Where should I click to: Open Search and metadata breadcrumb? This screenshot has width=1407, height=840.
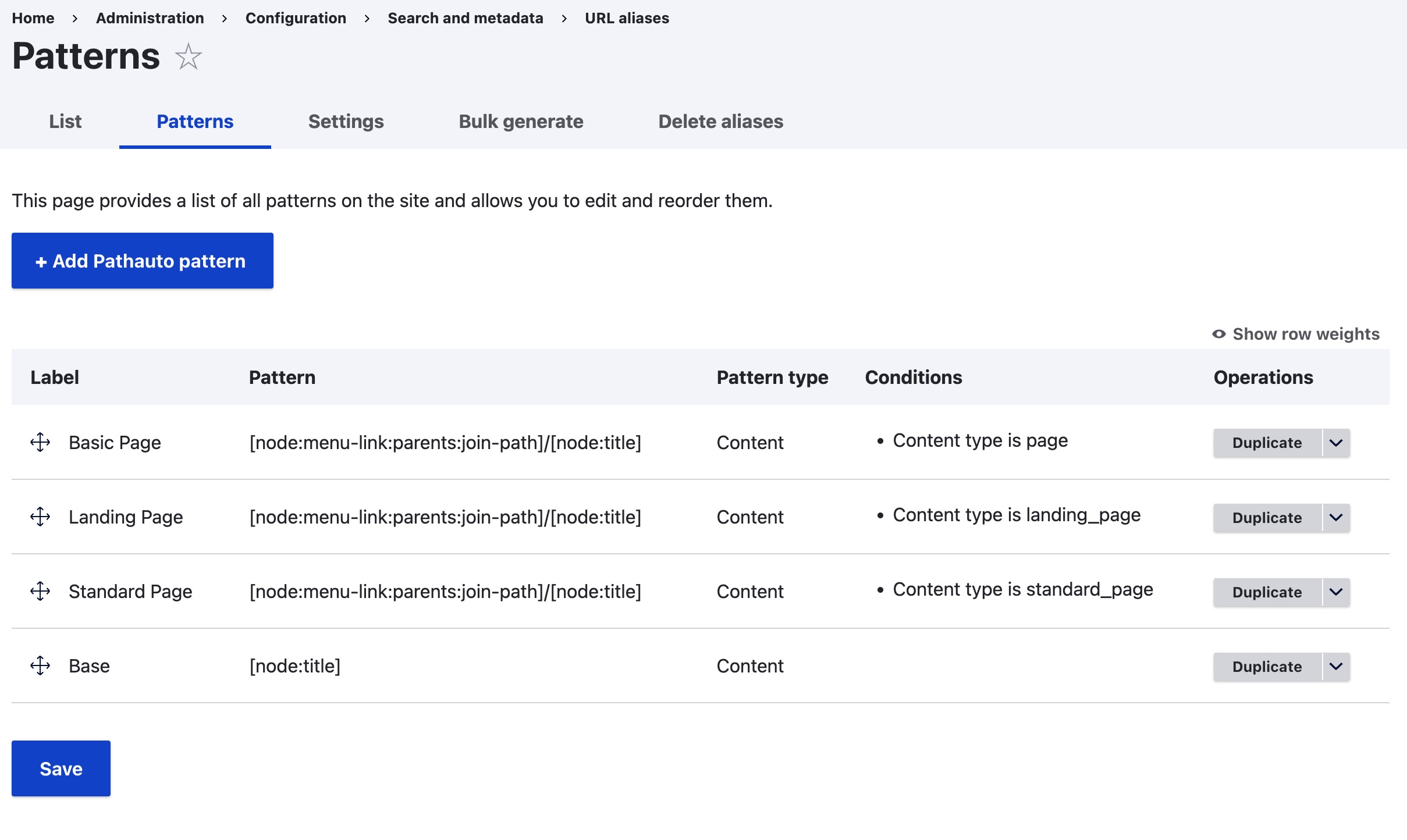coord(466,18)
